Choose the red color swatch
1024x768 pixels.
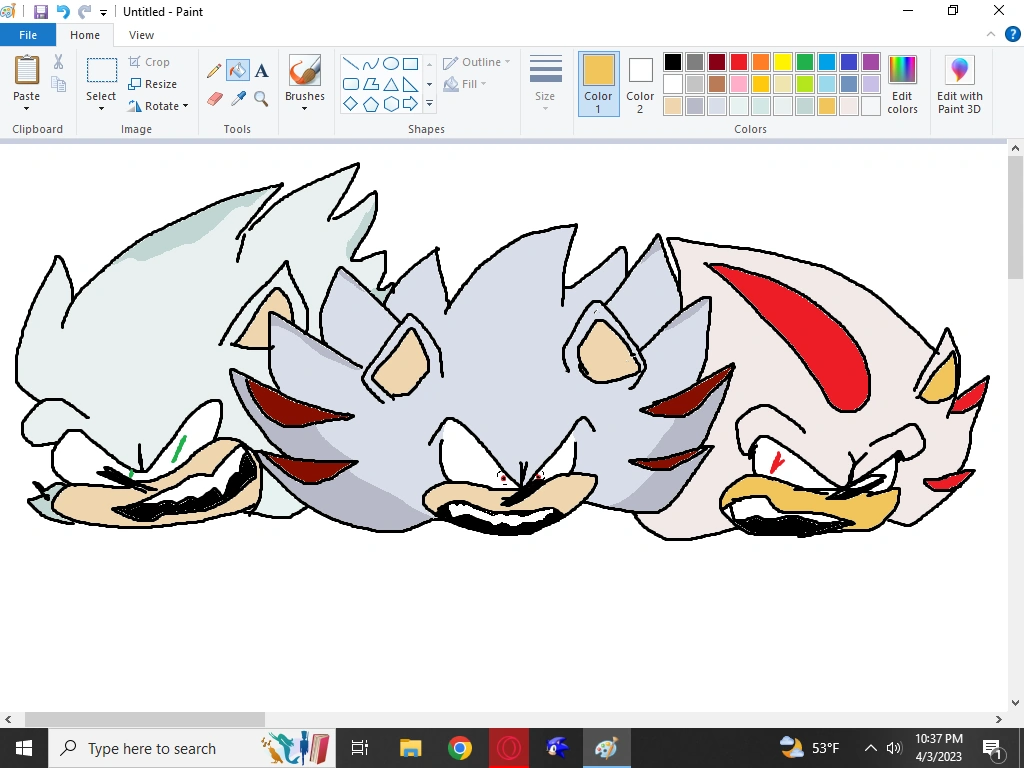739,62
